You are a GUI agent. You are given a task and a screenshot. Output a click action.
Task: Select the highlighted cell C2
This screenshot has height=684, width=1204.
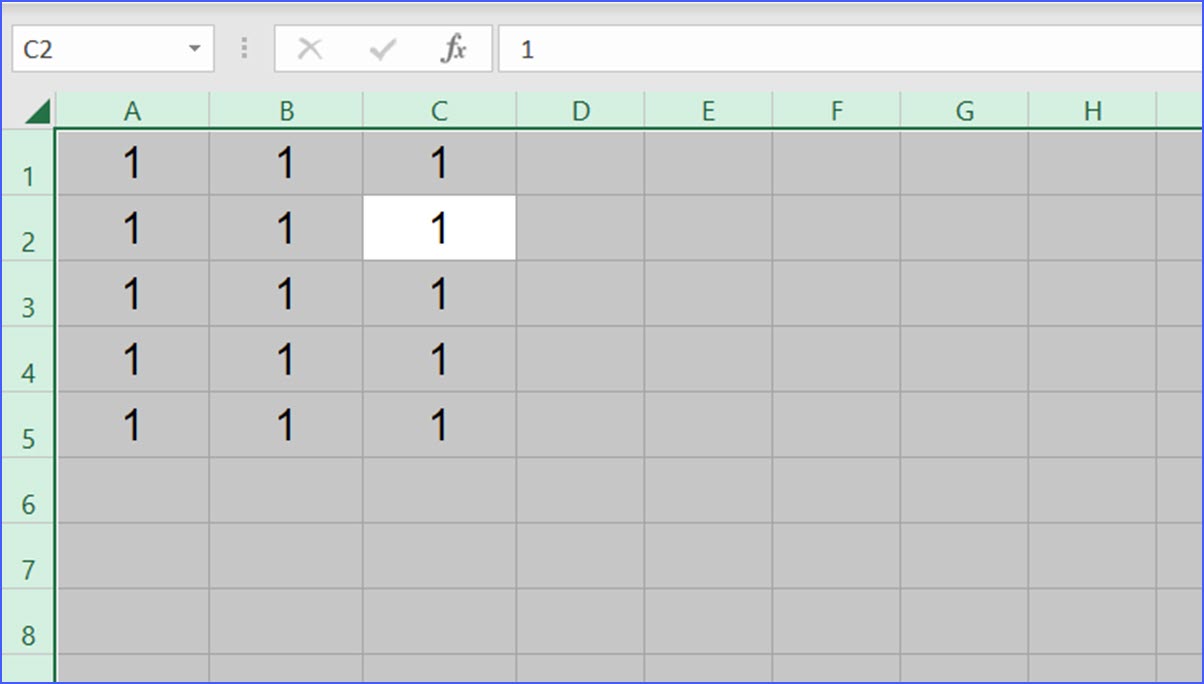(x=438, y=227)
